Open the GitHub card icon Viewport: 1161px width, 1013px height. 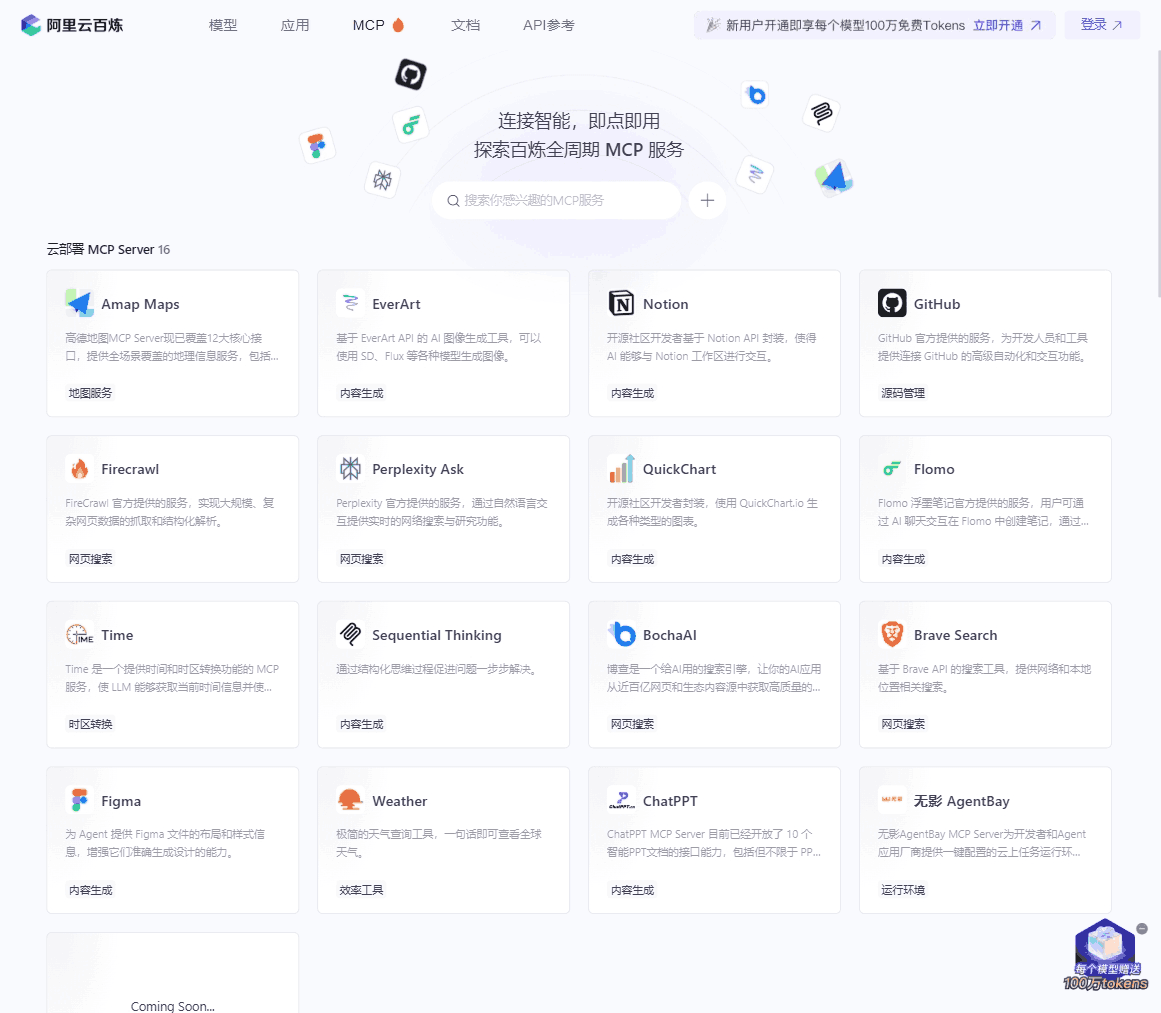click(x=892, y=304)
